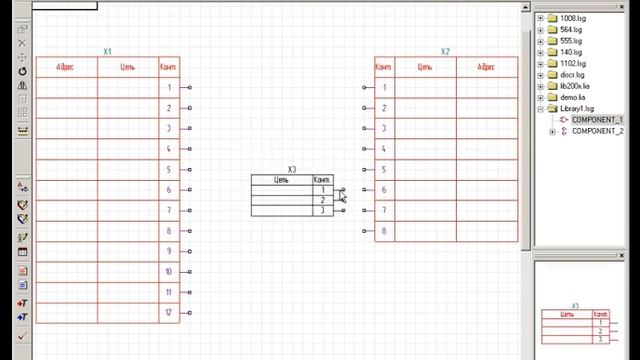Click pin 12 endpoint of connector X1
The height and width of the screenshot is (360, 640).
(190, 313)
